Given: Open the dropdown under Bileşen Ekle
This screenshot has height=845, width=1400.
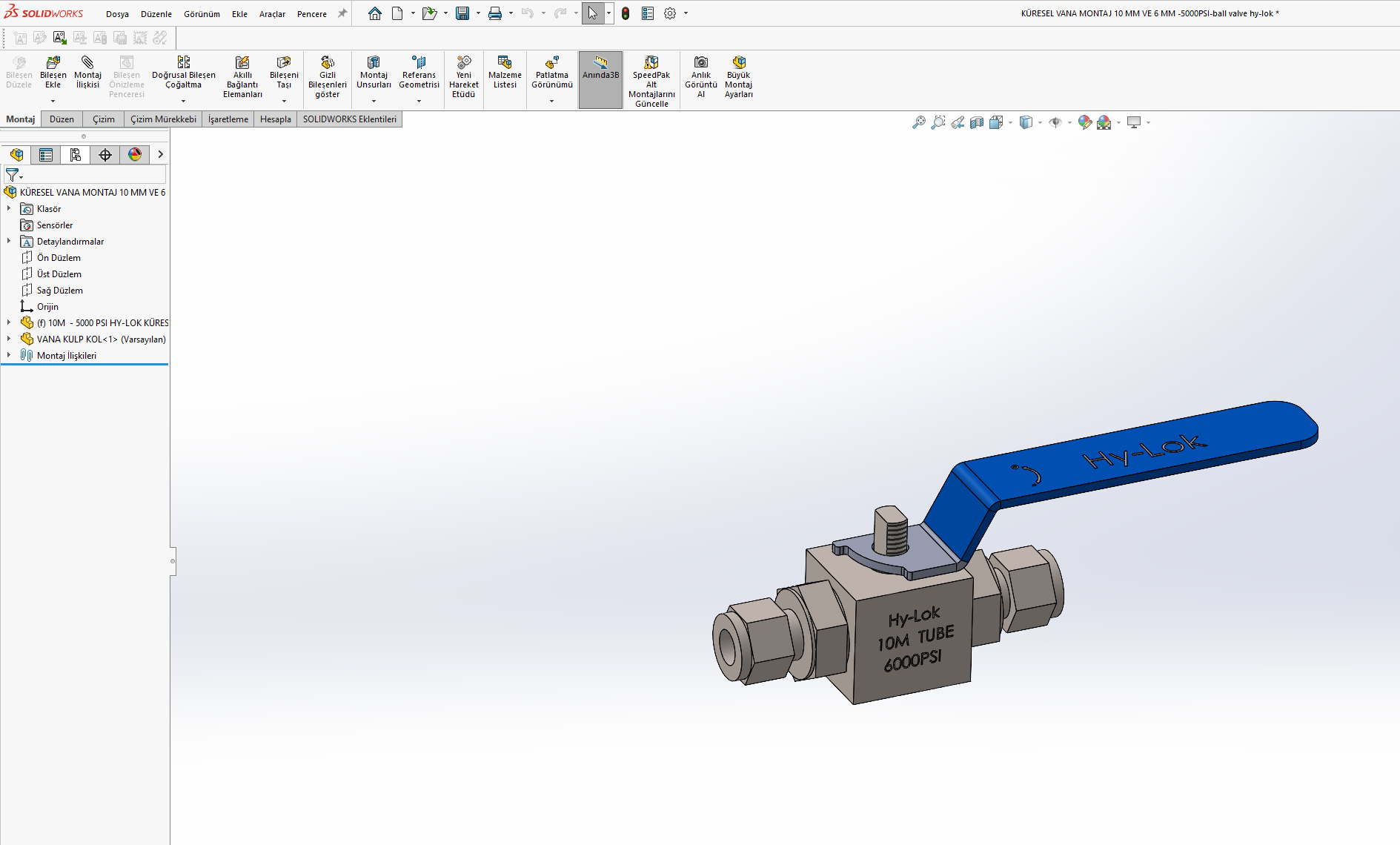Looking at the screenshot, I should tap(53, 101).
